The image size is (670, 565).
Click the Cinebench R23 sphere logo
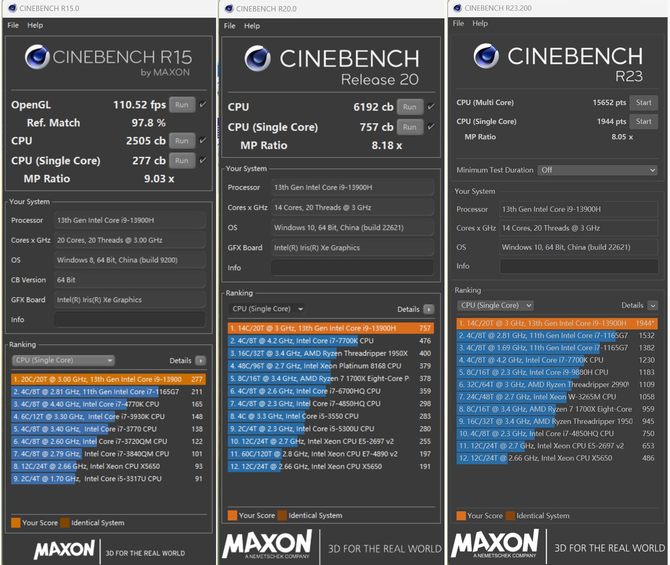[486, 56]
